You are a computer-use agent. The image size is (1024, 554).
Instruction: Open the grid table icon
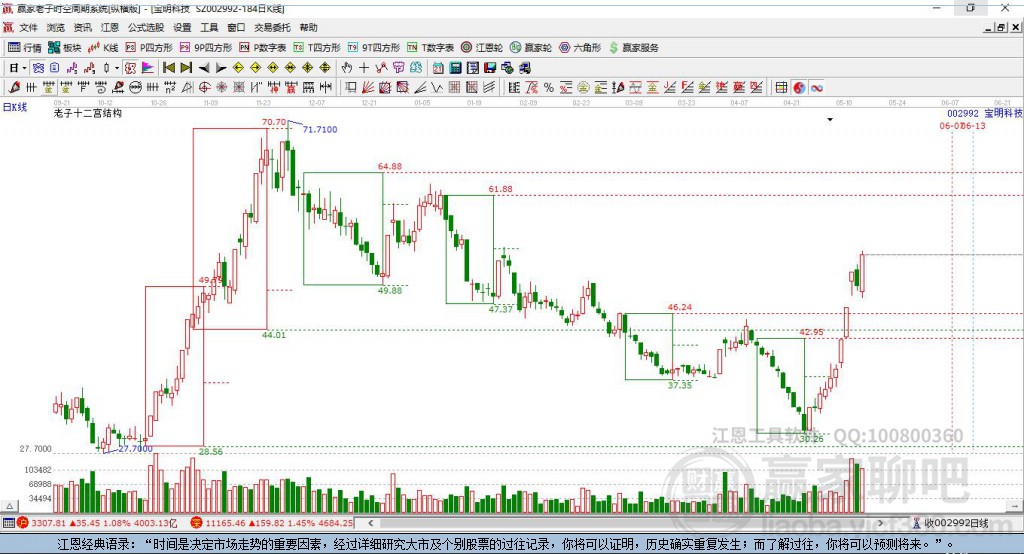click(x=781, y=88)
